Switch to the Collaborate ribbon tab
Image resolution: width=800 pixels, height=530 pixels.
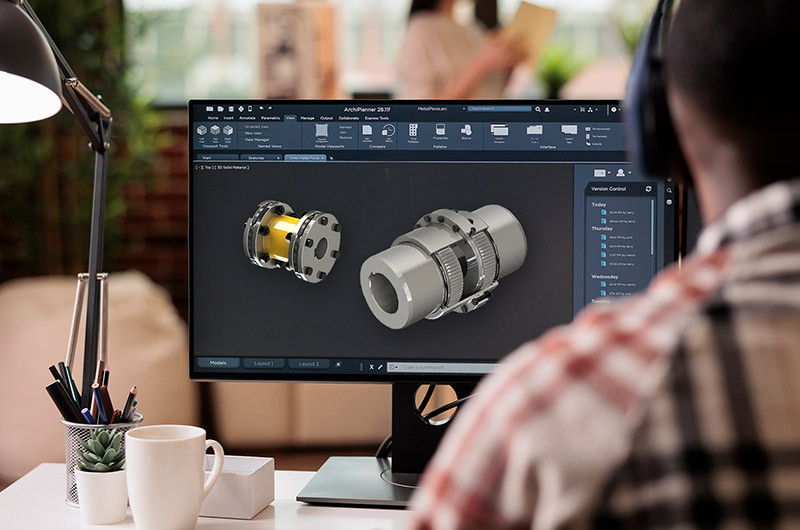(x=349, y=118)
